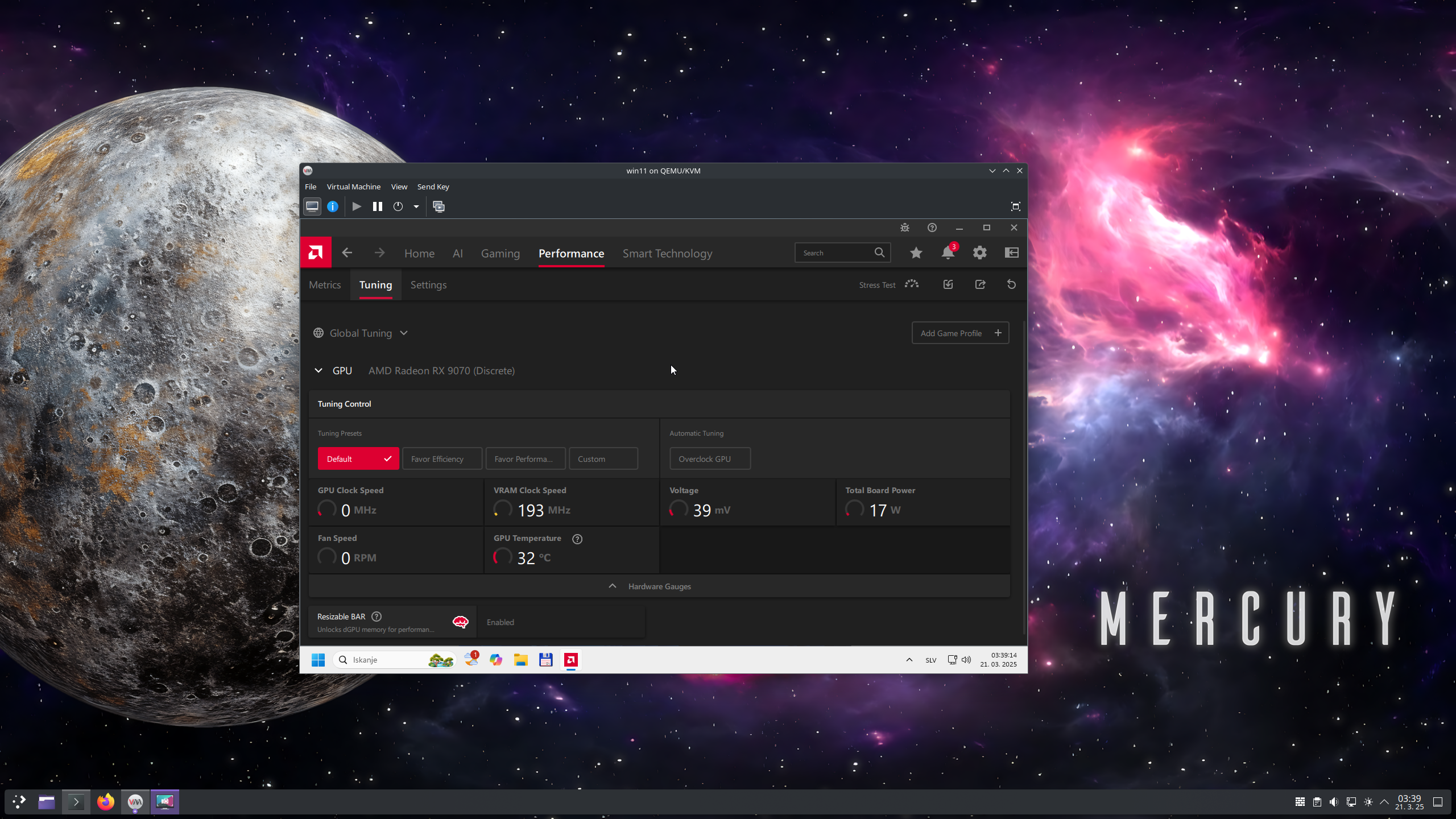This screenshot has width=1456, height=819.
Task: Click the Tuning subtab
Action: point(375,284)
